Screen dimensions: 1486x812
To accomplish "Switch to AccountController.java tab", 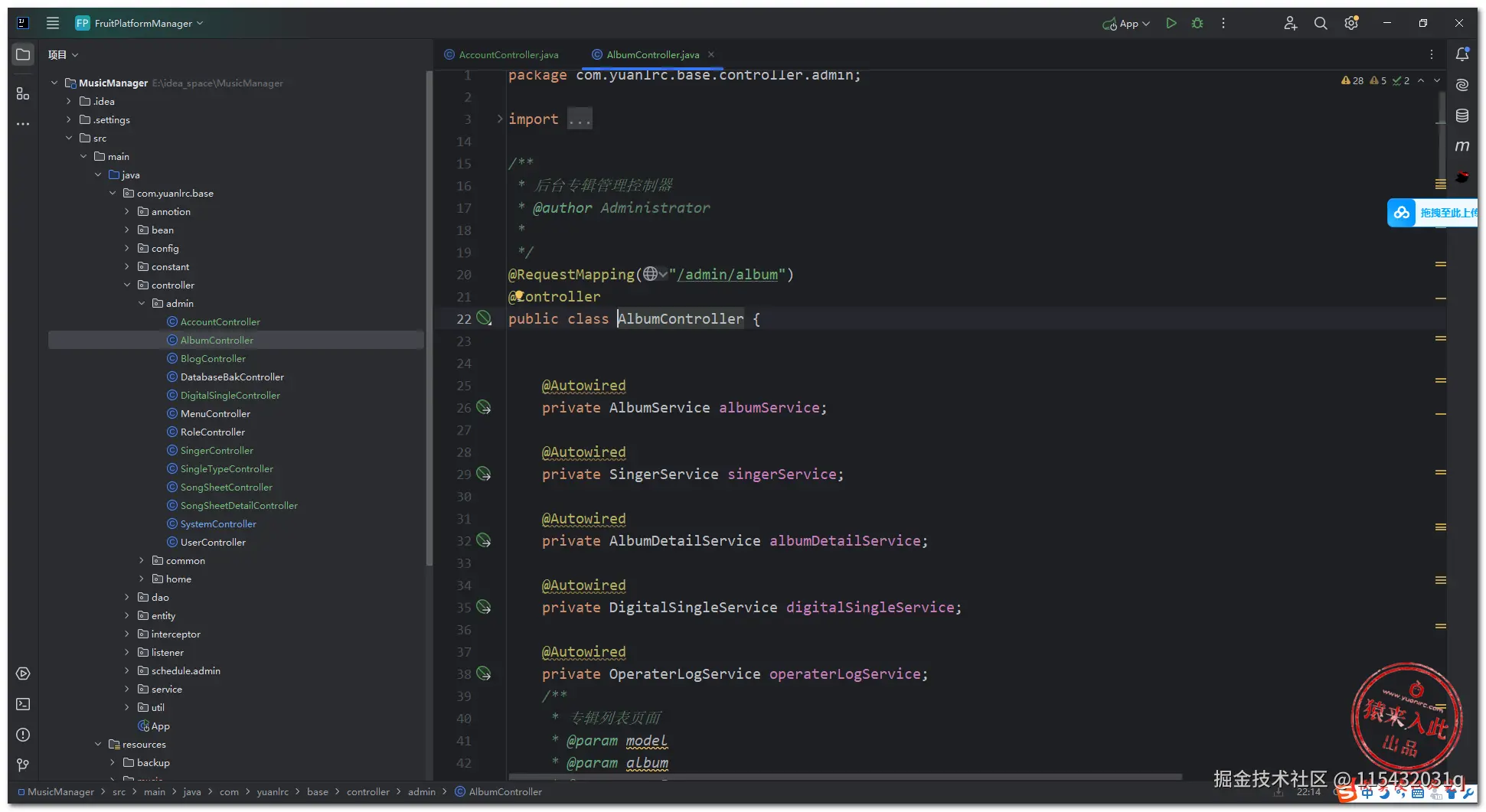I will [501, 54].
